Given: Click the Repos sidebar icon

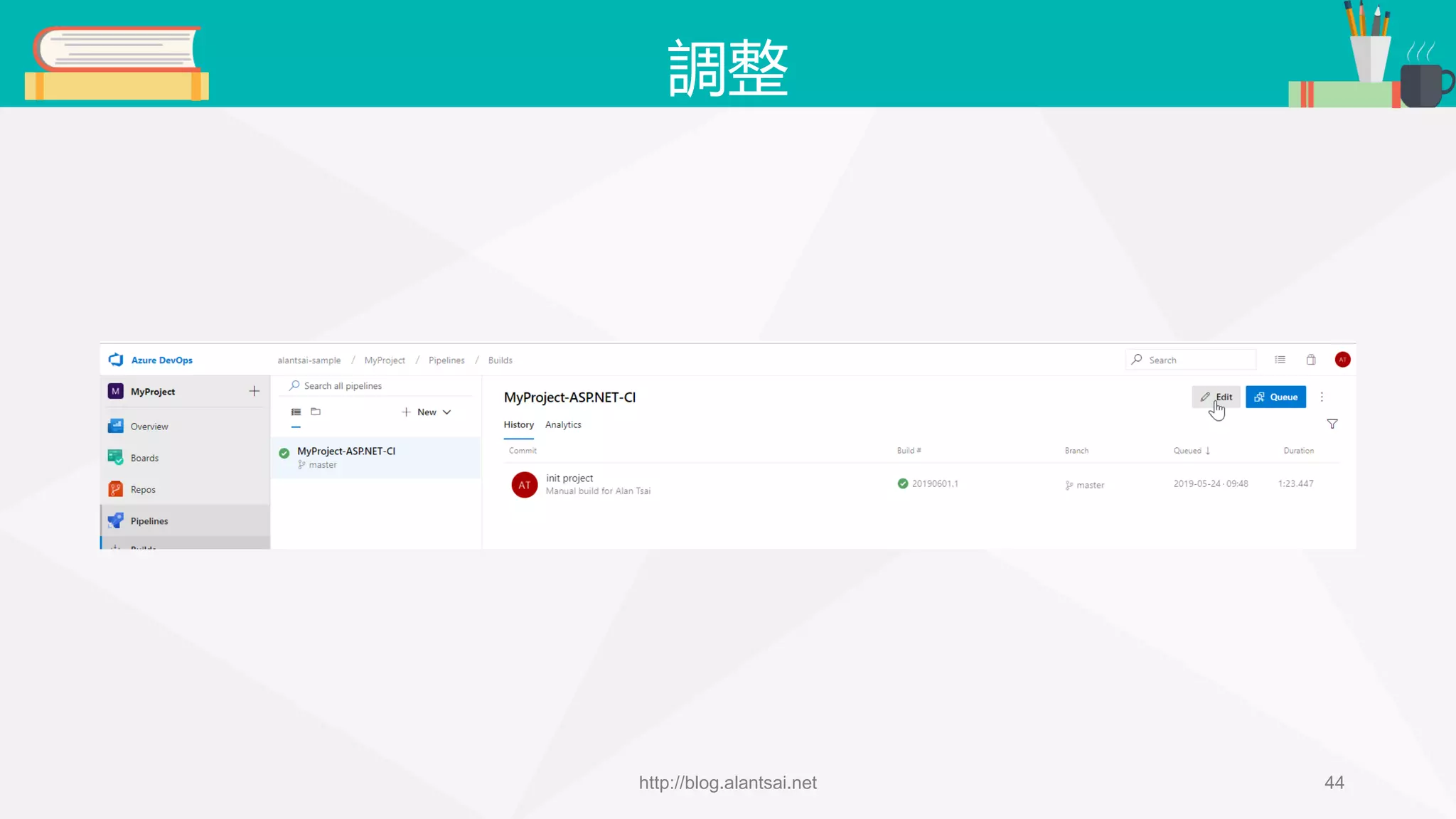Looking at the screenshot, I should pyautogui.click(x=115, y=489).
